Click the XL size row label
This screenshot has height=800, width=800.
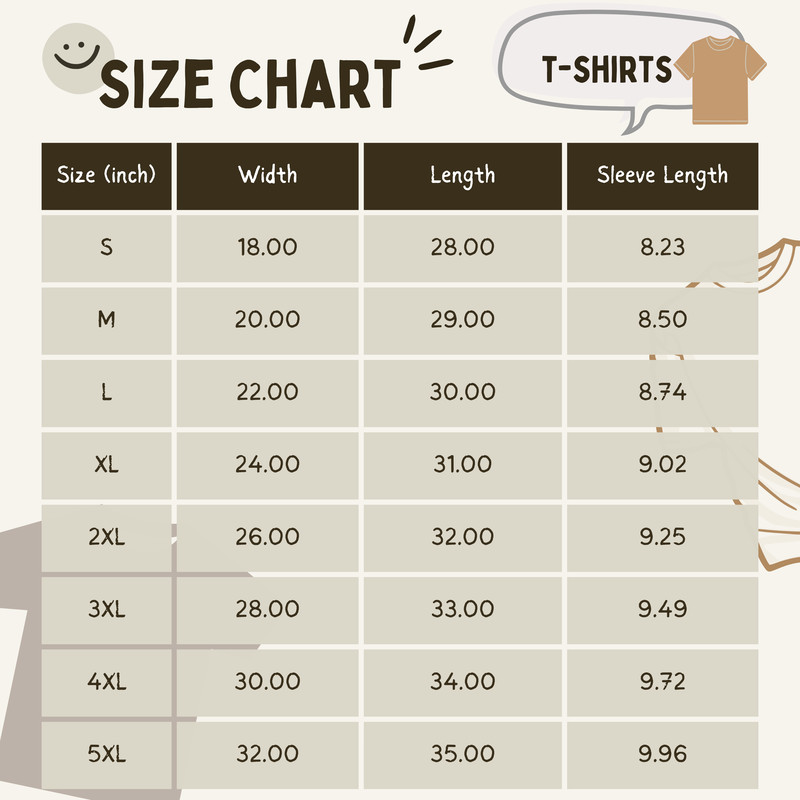coord(107,464)
